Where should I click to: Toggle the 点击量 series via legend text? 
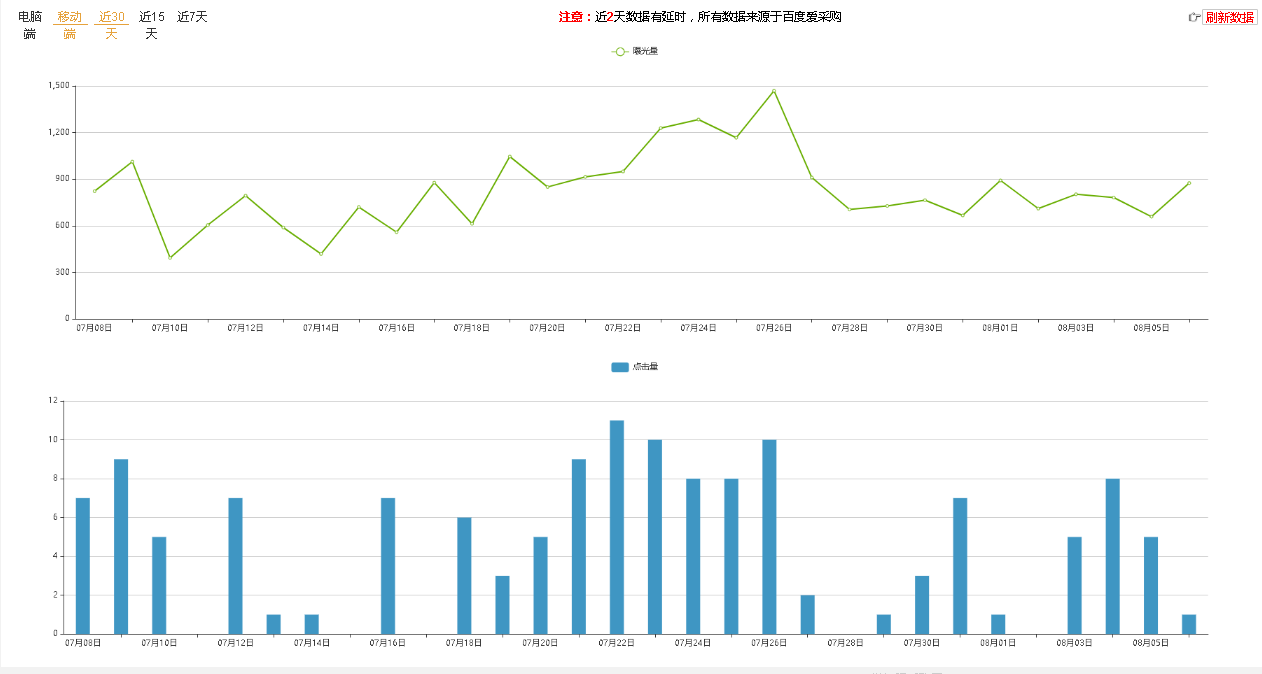645,367
